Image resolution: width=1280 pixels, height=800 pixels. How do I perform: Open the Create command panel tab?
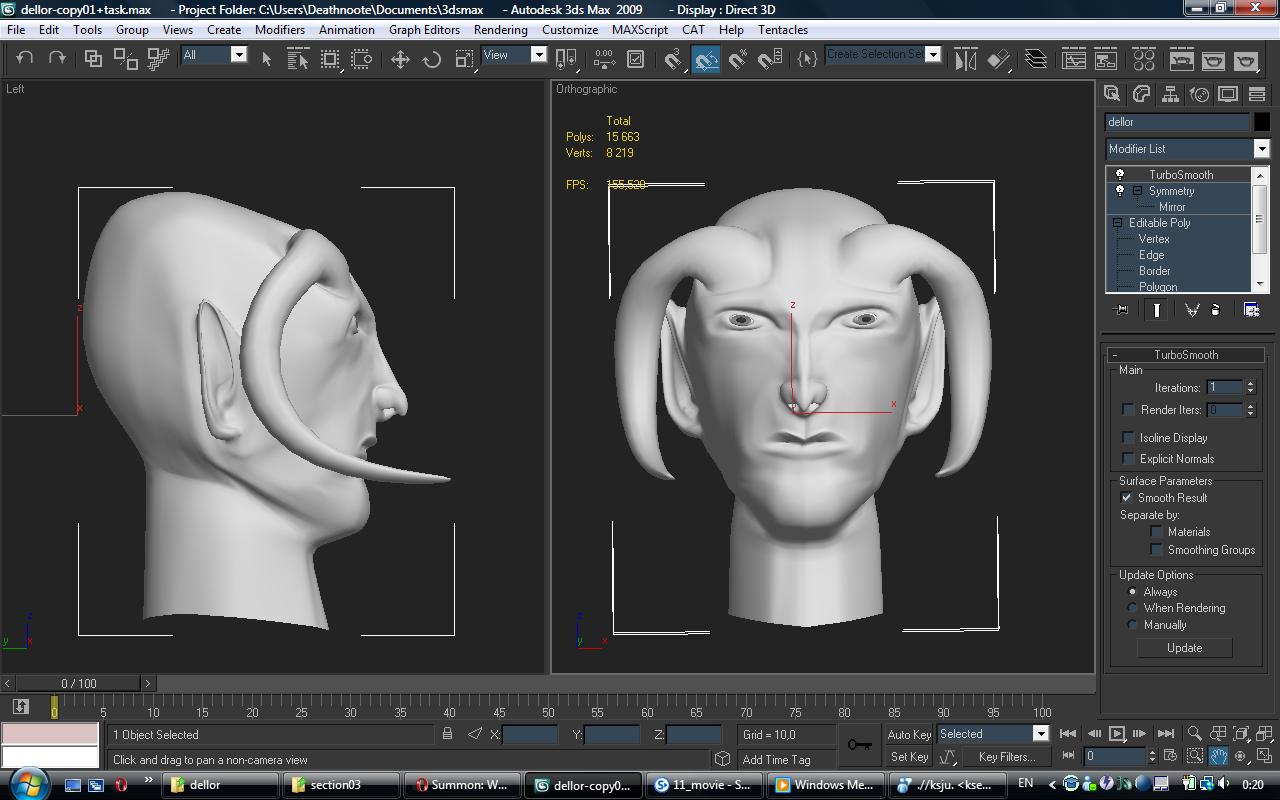[x=1111, y=94]
